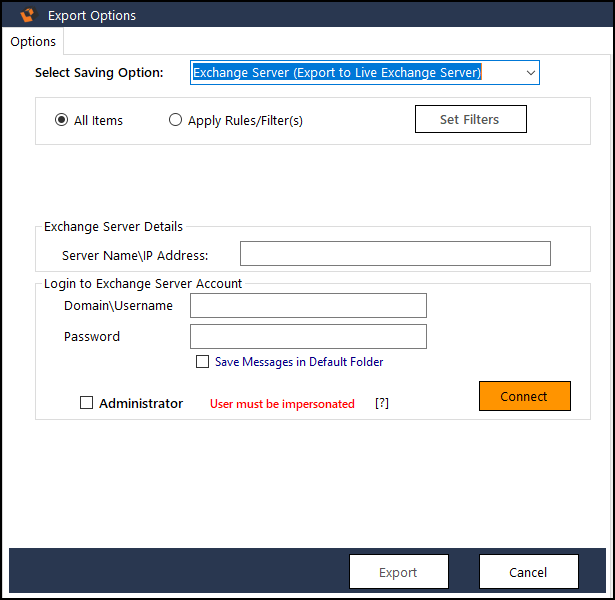
Task: Focus the Server Name\IP Address field
Action: pyautogui.click(x=395, y=253)
